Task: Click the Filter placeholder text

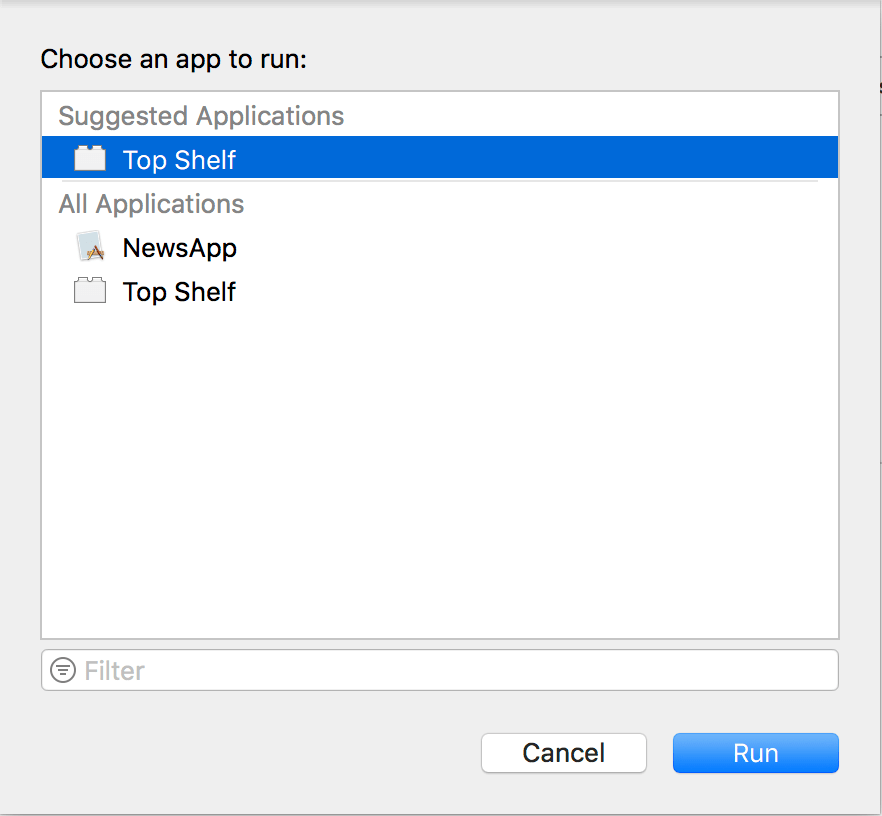Action: click(113, 670)
